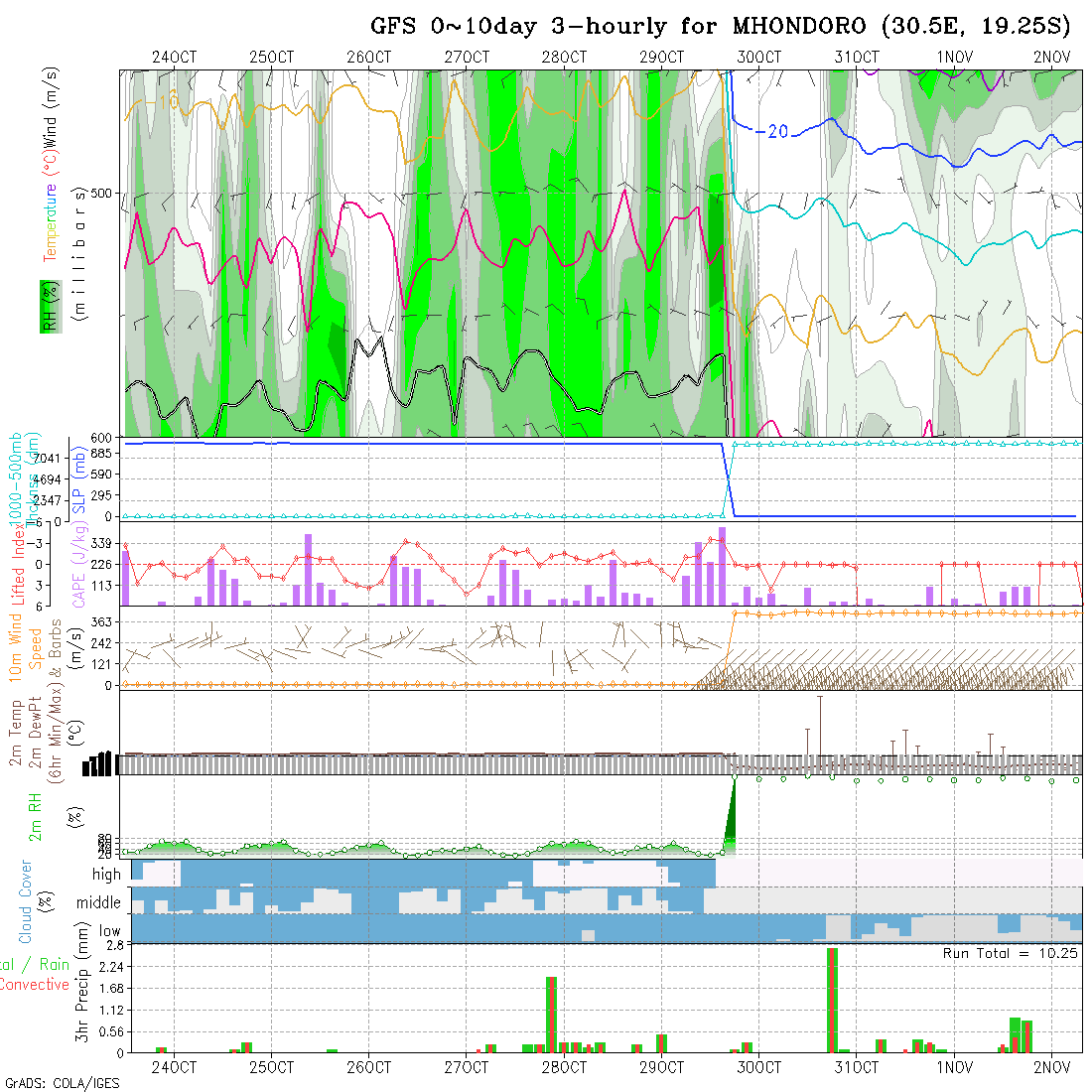Click the 500 millibar pressure level label
Viewport: 1092px width, 1092px height.
103,194
